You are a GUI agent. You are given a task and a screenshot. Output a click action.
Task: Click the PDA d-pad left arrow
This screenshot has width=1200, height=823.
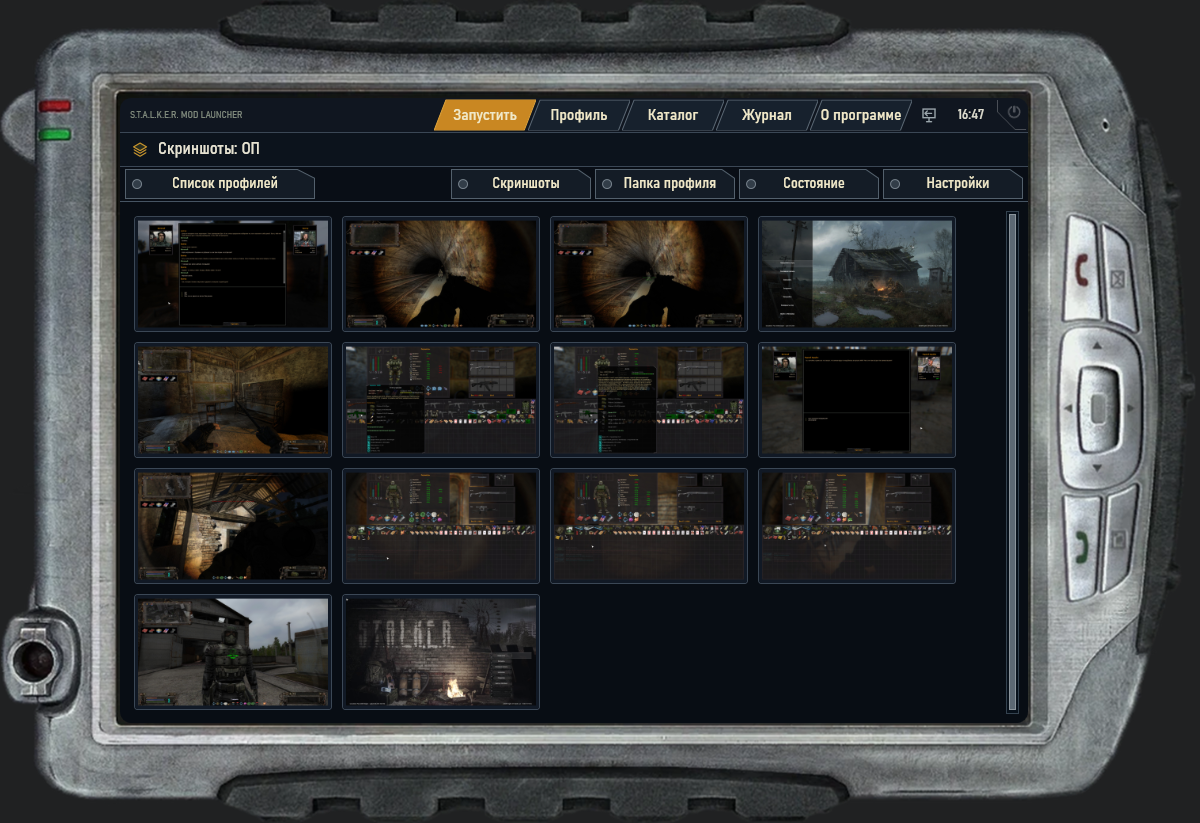(1068, 408)
